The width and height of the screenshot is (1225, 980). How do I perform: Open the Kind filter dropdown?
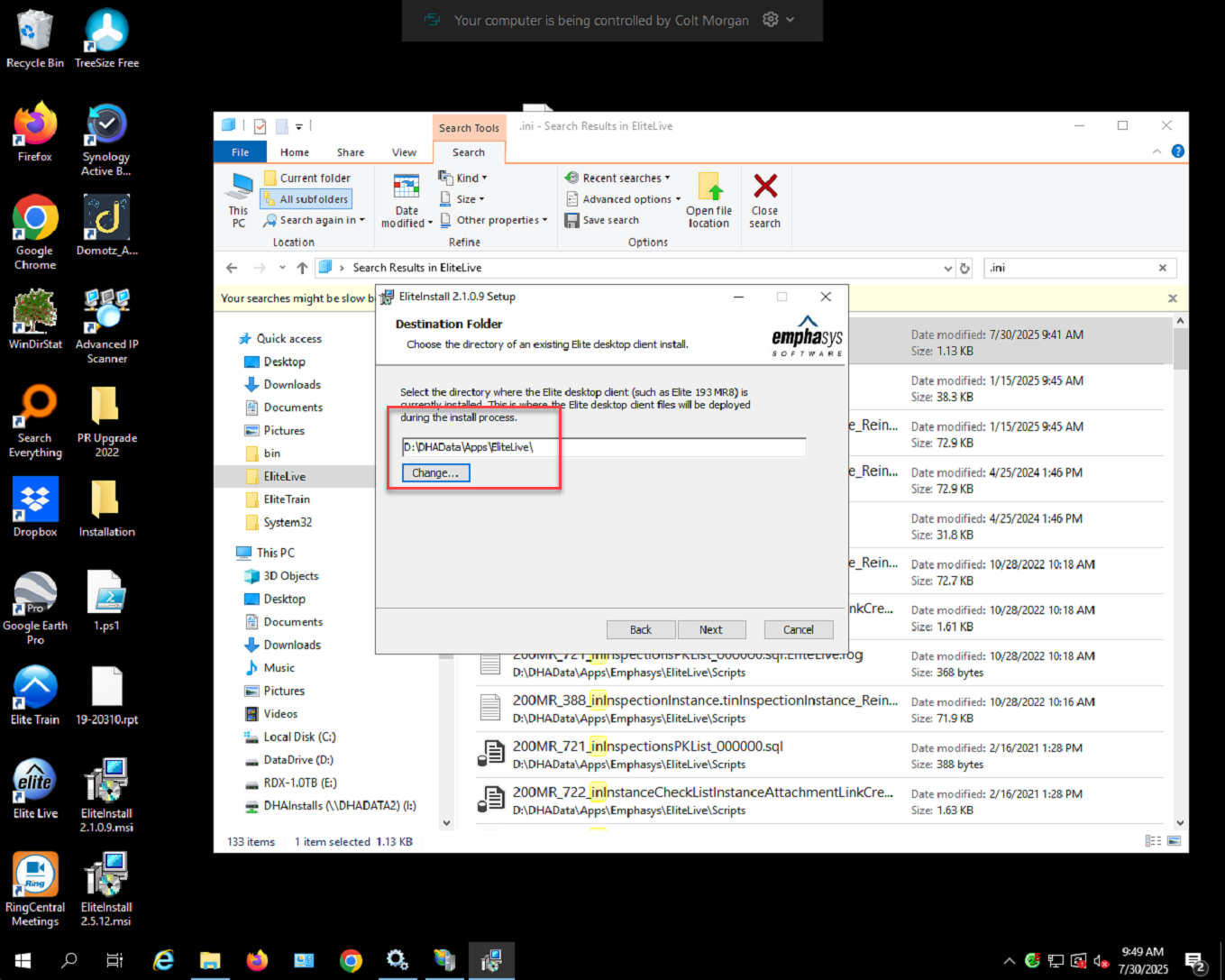[x=462, y=179]
